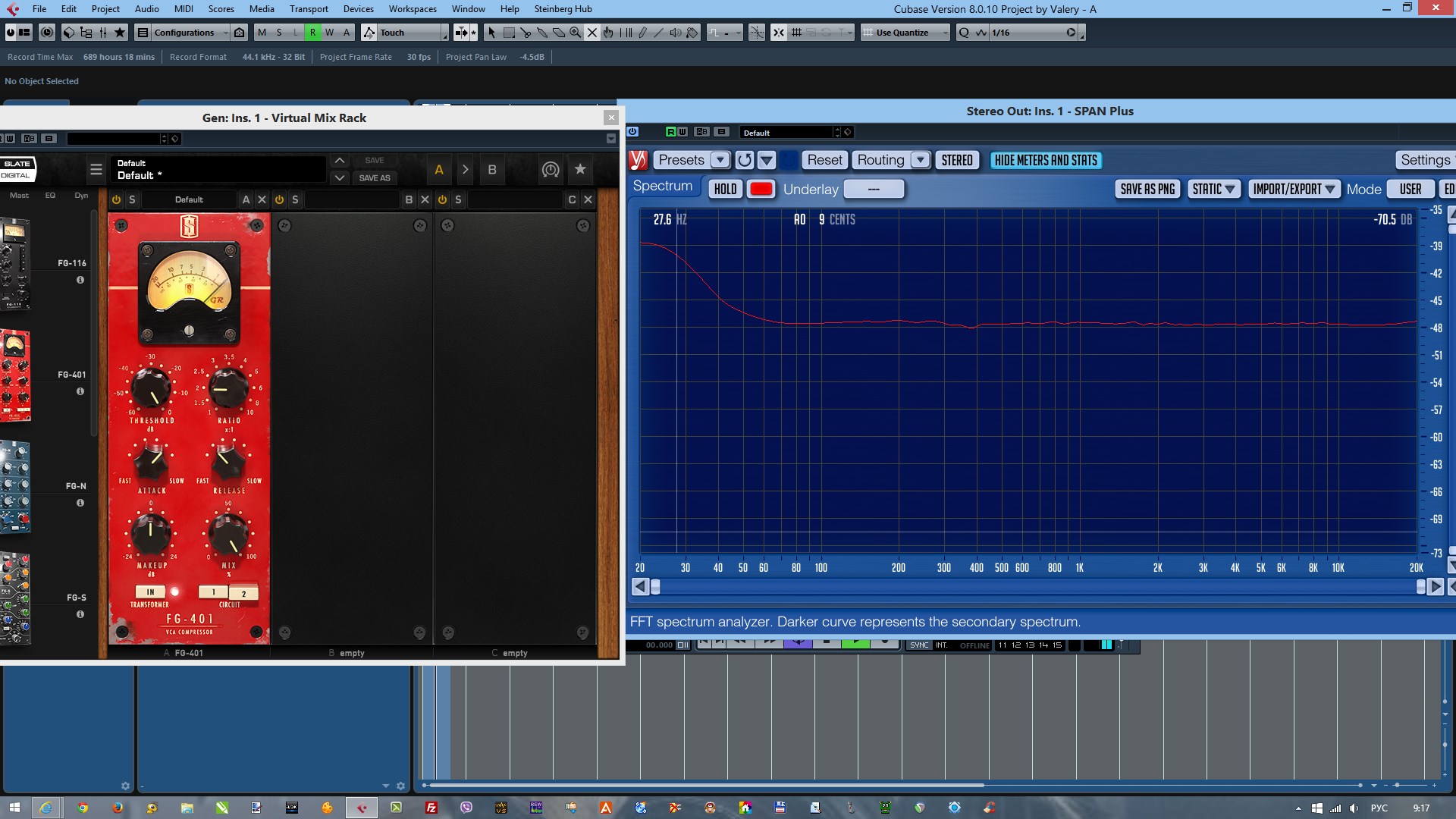
Task: Click SAVE AS PNG in SPAN Plus
Action: [1147, 189]
